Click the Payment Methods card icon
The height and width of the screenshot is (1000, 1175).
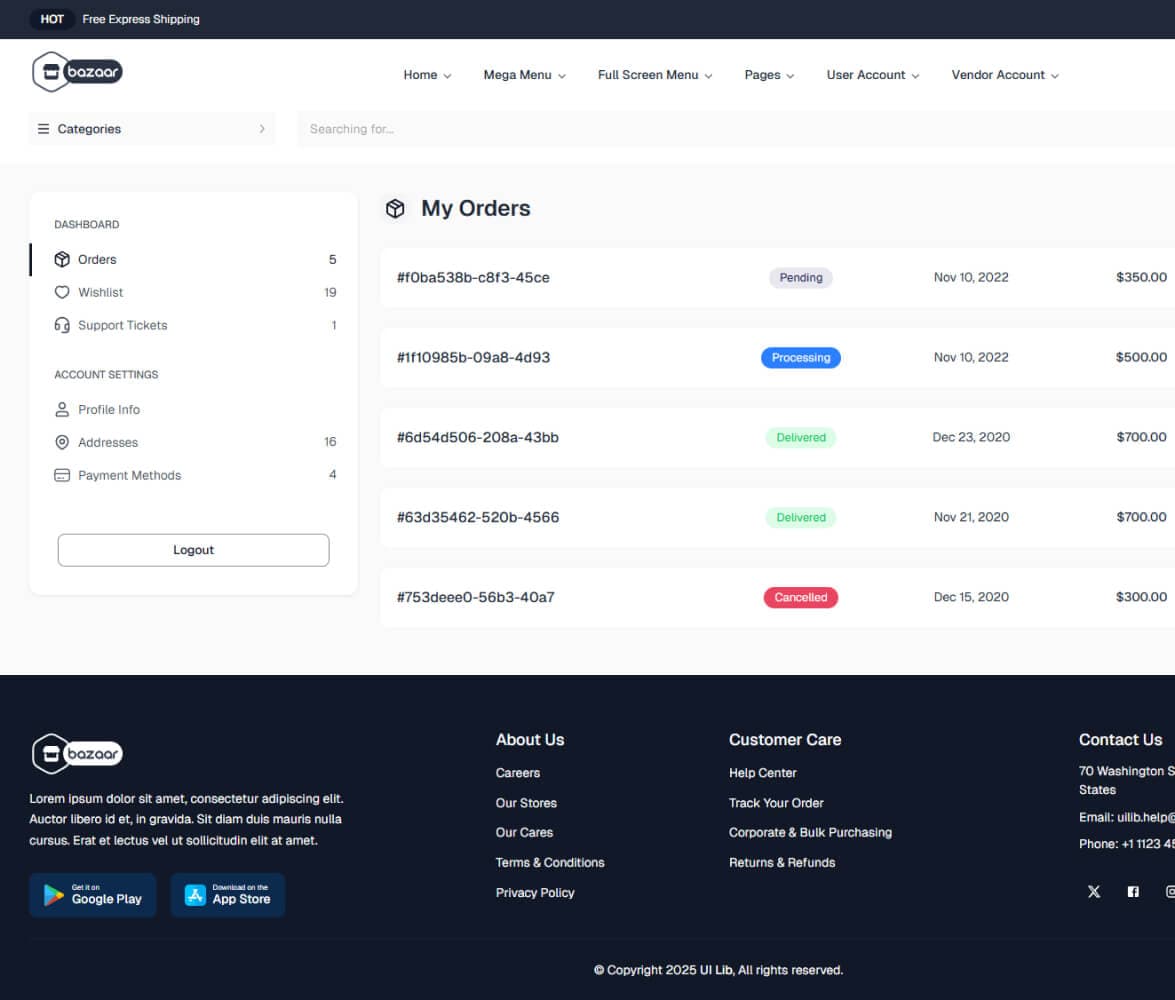tap(61, 475)
